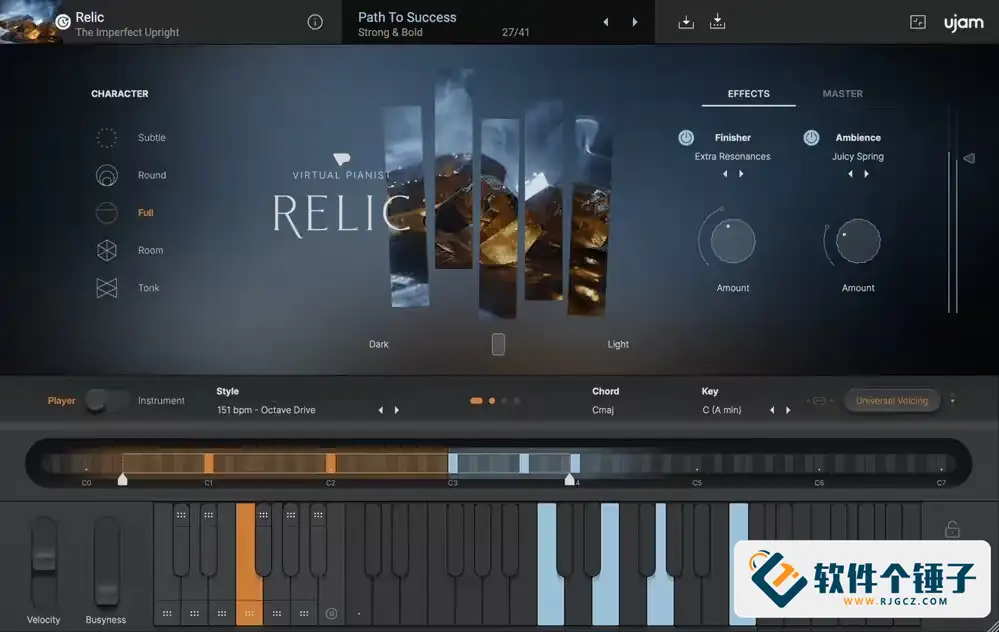Click the Finisher Amount knob

click(733, 241)
